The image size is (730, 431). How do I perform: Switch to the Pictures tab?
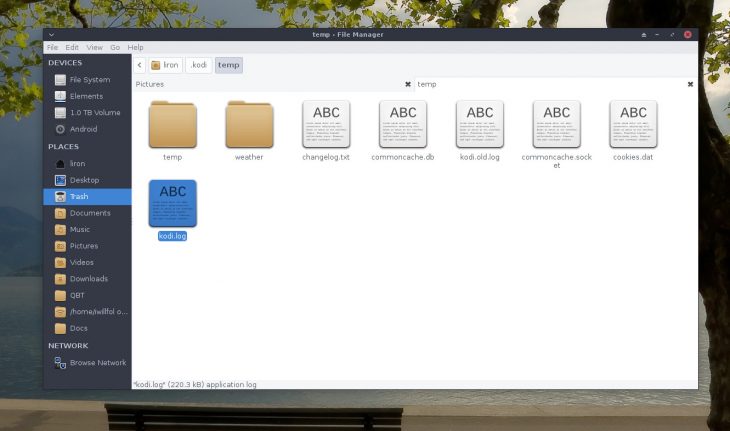point(150,84)
